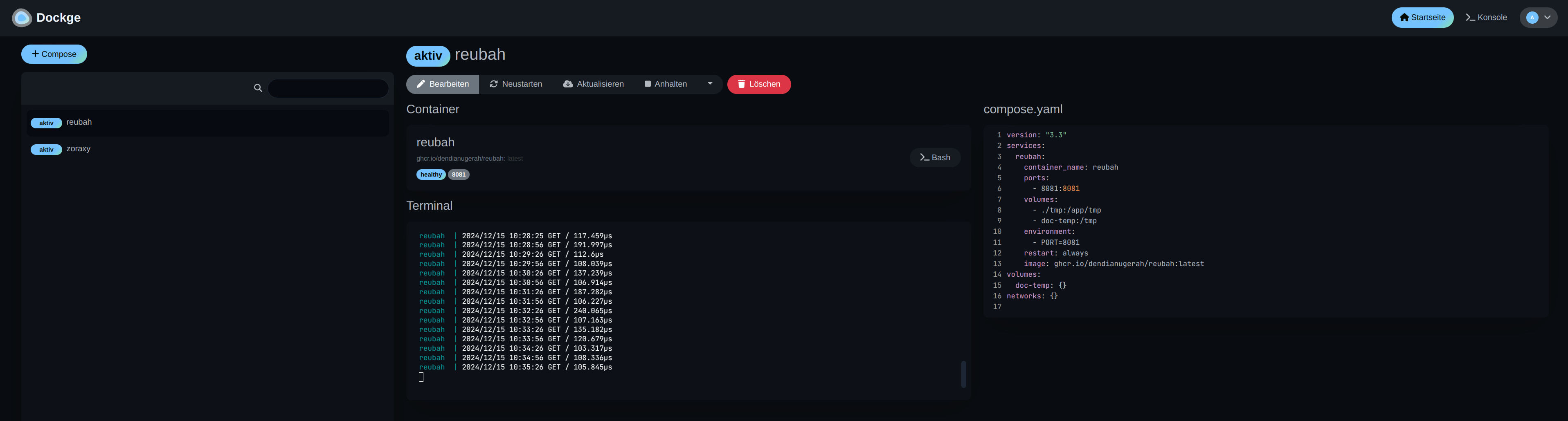Screen dimensions: 1568x421
Task: Click the PORT=8081 environment line
Action: pyautogui.click(x=1056, y=242)
